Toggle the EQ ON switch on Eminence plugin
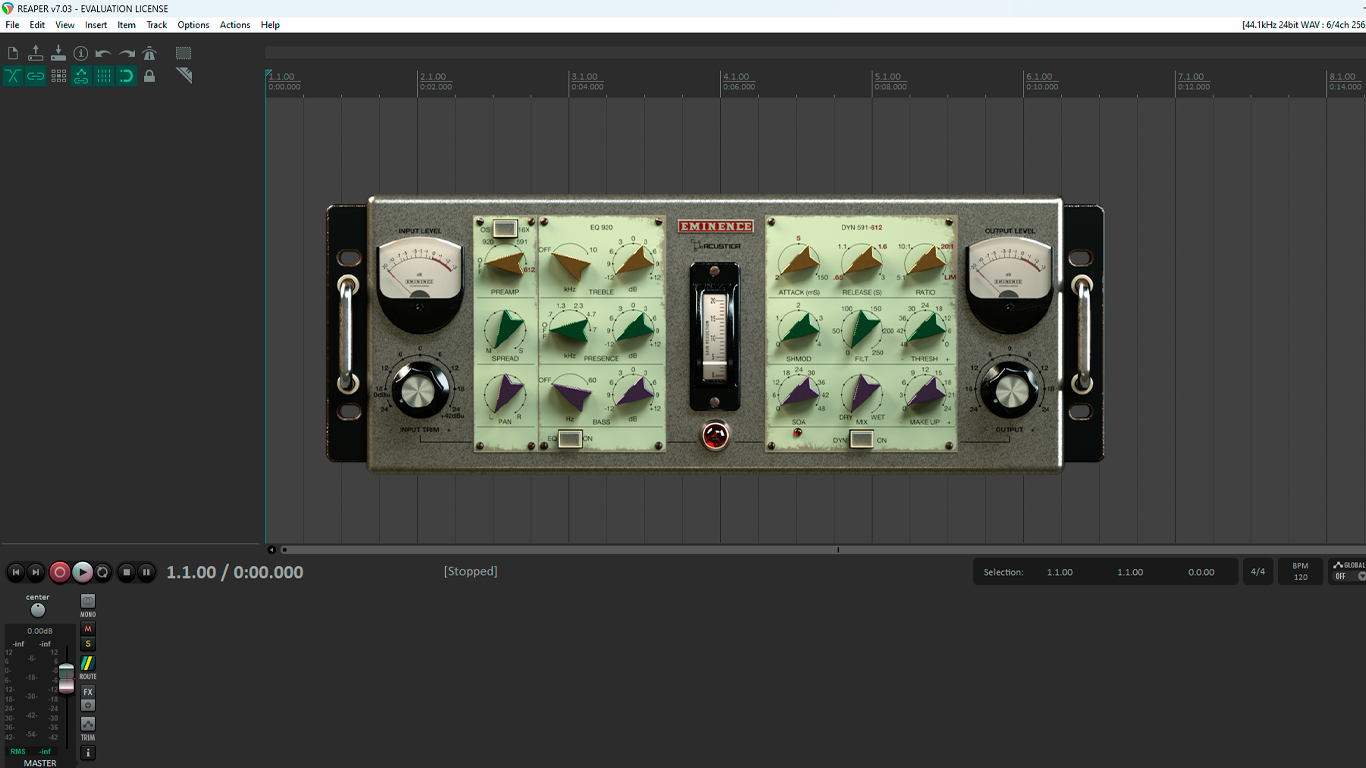1366x768 pixels. pos(570,438)
